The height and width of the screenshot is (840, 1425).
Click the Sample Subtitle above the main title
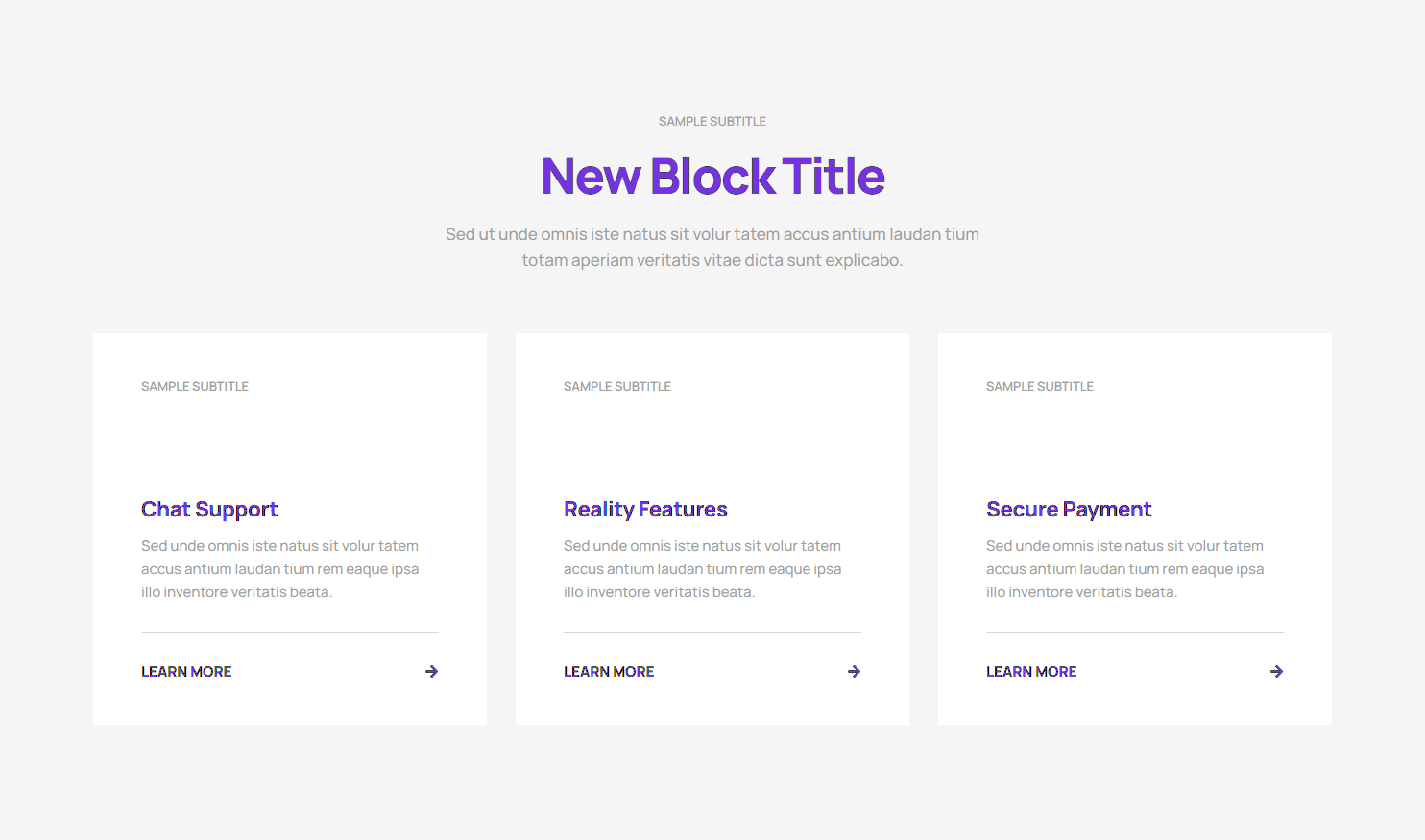pyautogui.click(x=712, y=122)
